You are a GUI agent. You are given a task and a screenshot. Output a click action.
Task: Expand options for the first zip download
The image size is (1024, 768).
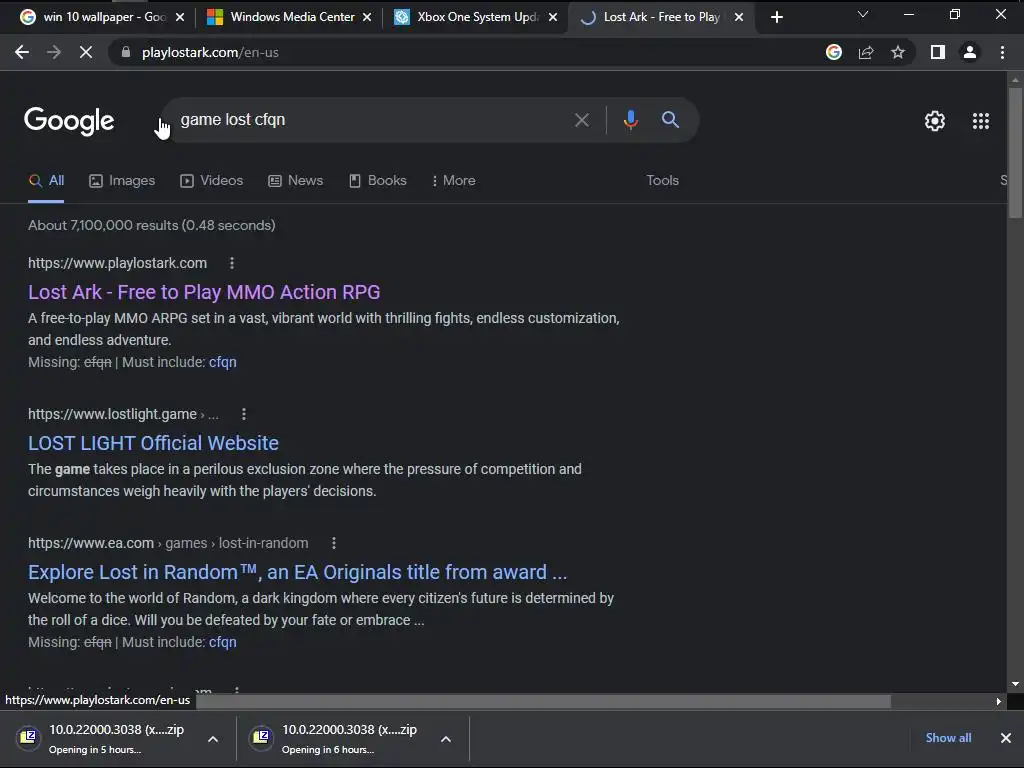[x=213, y=739]
